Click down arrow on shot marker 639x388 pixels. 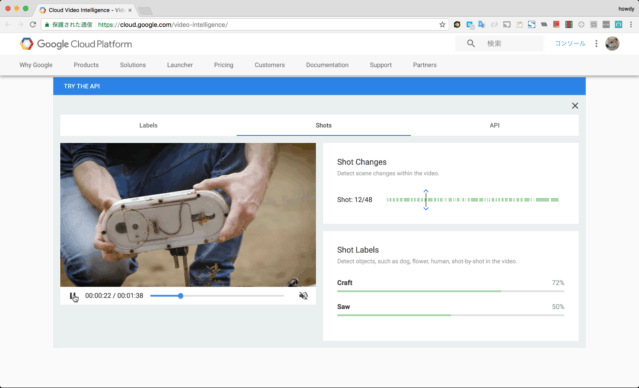pos(426,208)
